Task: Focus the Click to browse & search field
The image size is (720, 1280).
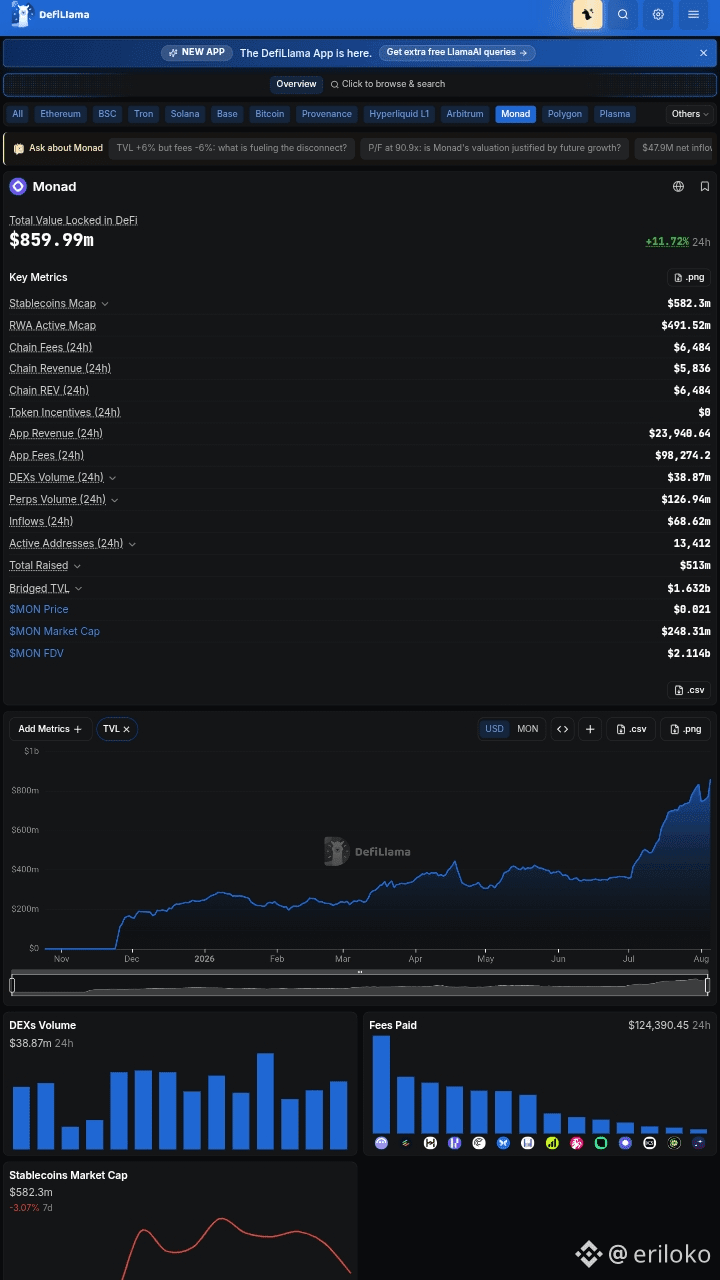Action: click(388, 84)
